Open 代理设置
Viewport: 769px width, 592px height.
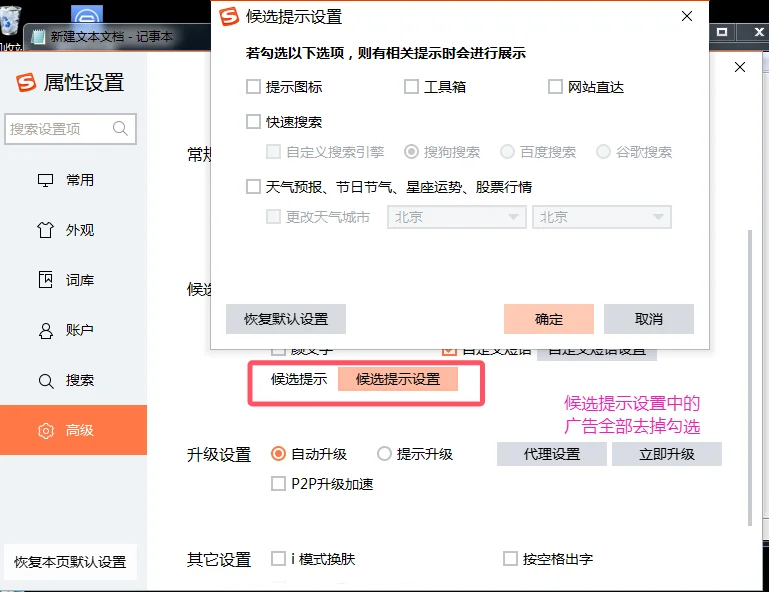(552, 454)
